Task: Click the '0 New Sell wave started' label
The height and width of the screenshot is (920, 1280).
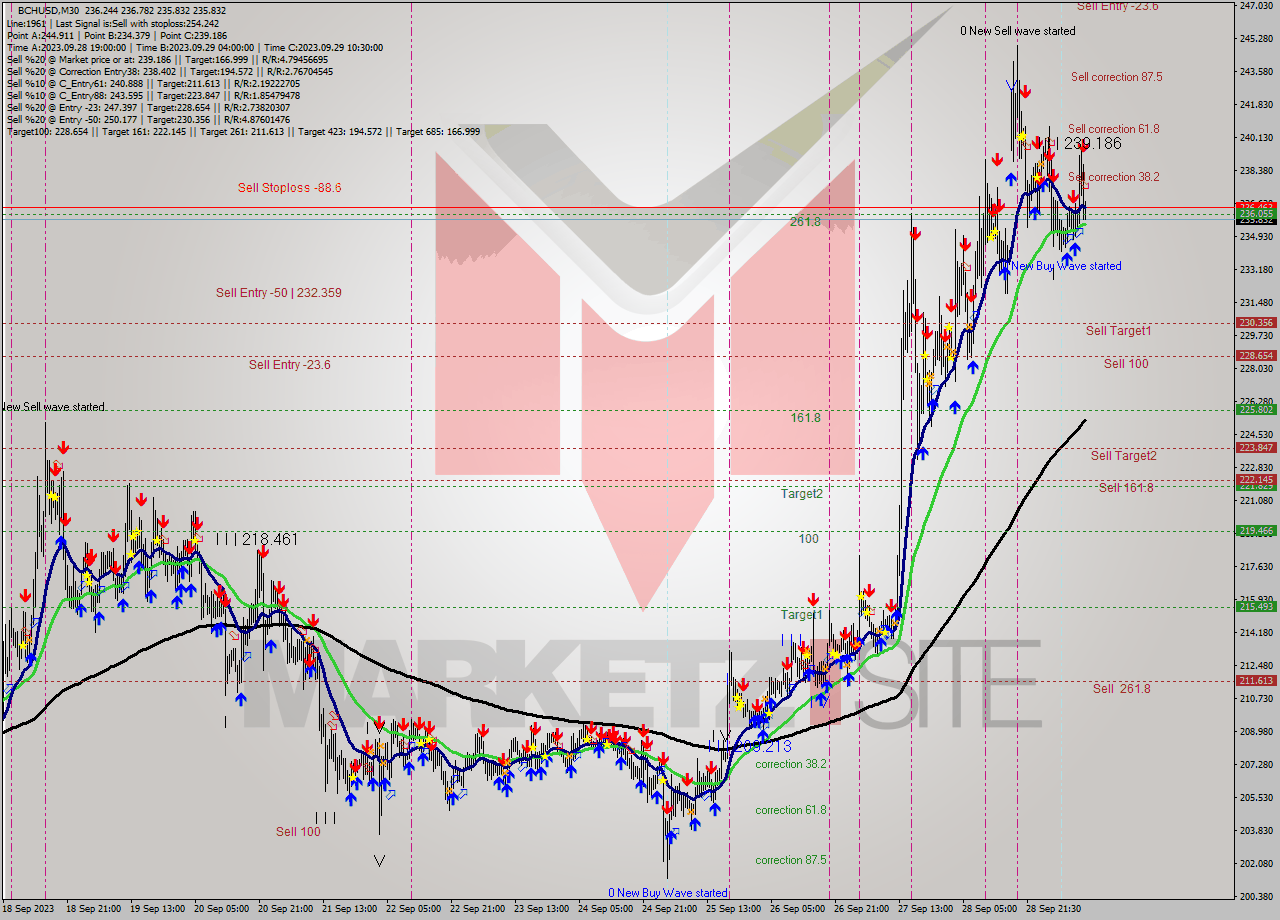Action: [x=1018, y=31]
